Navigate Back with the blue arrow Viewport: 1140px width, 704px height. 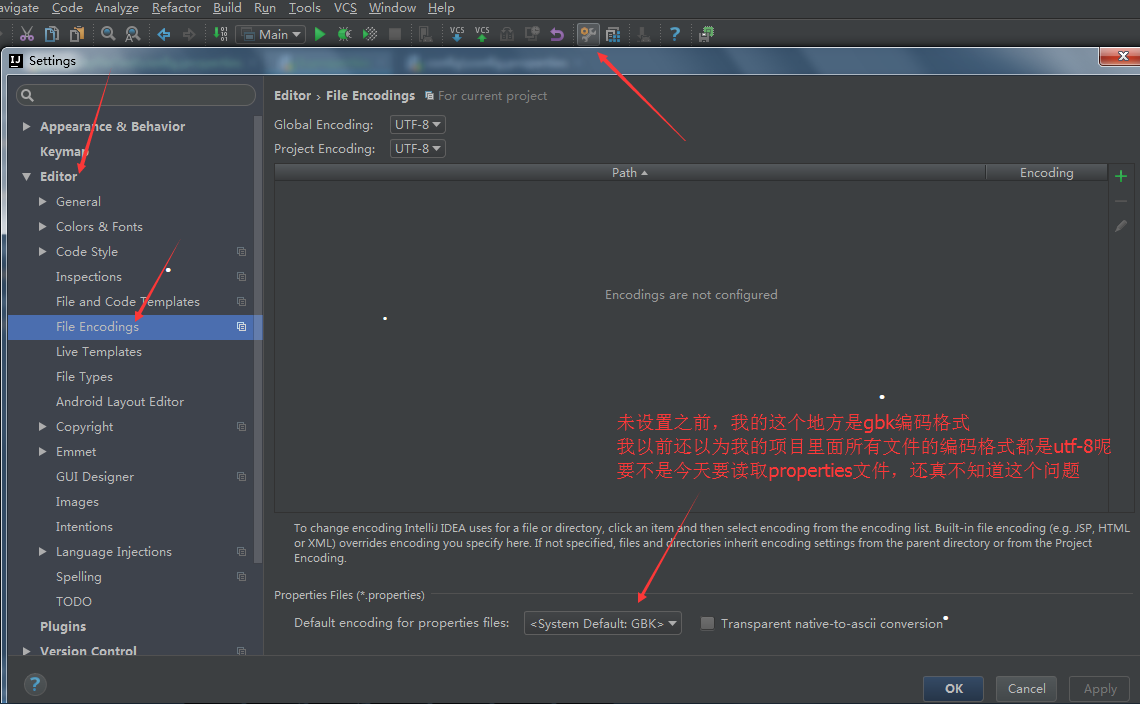164,34
